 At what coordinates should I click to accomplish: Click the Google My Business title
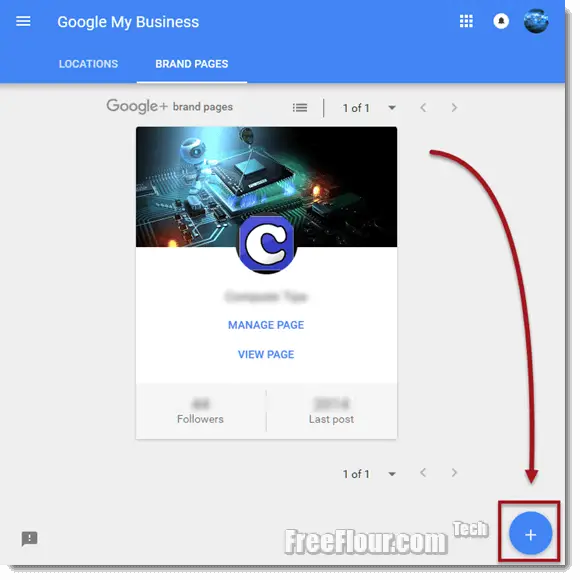tap(128, 22)
